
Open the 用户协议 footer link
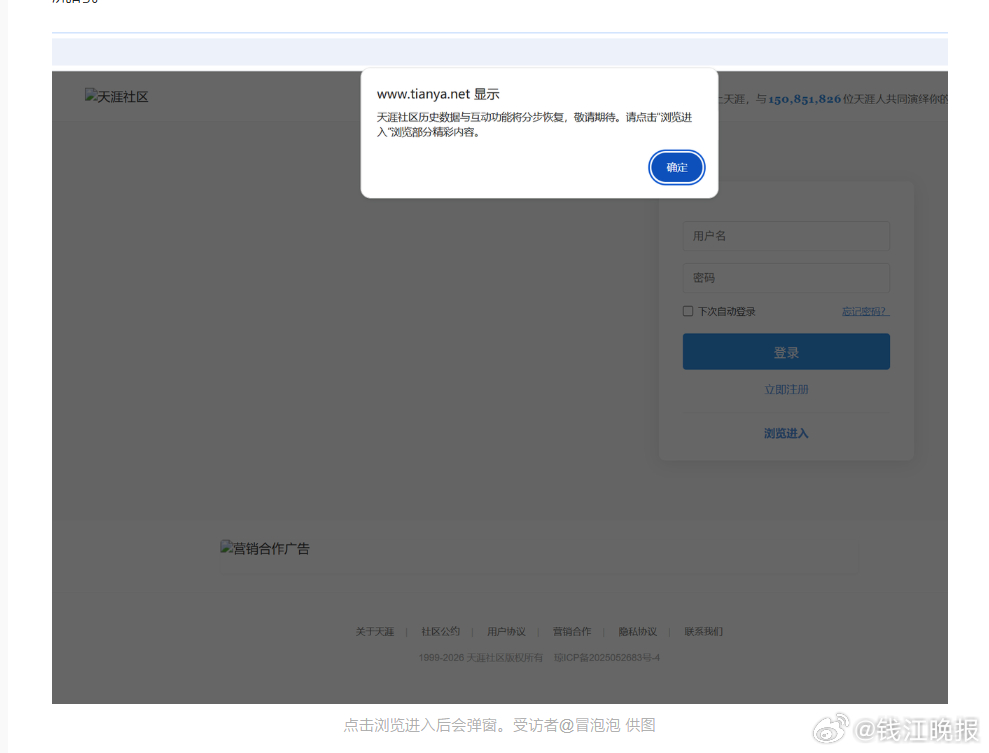pyautogui.click(x=506, y=631)
